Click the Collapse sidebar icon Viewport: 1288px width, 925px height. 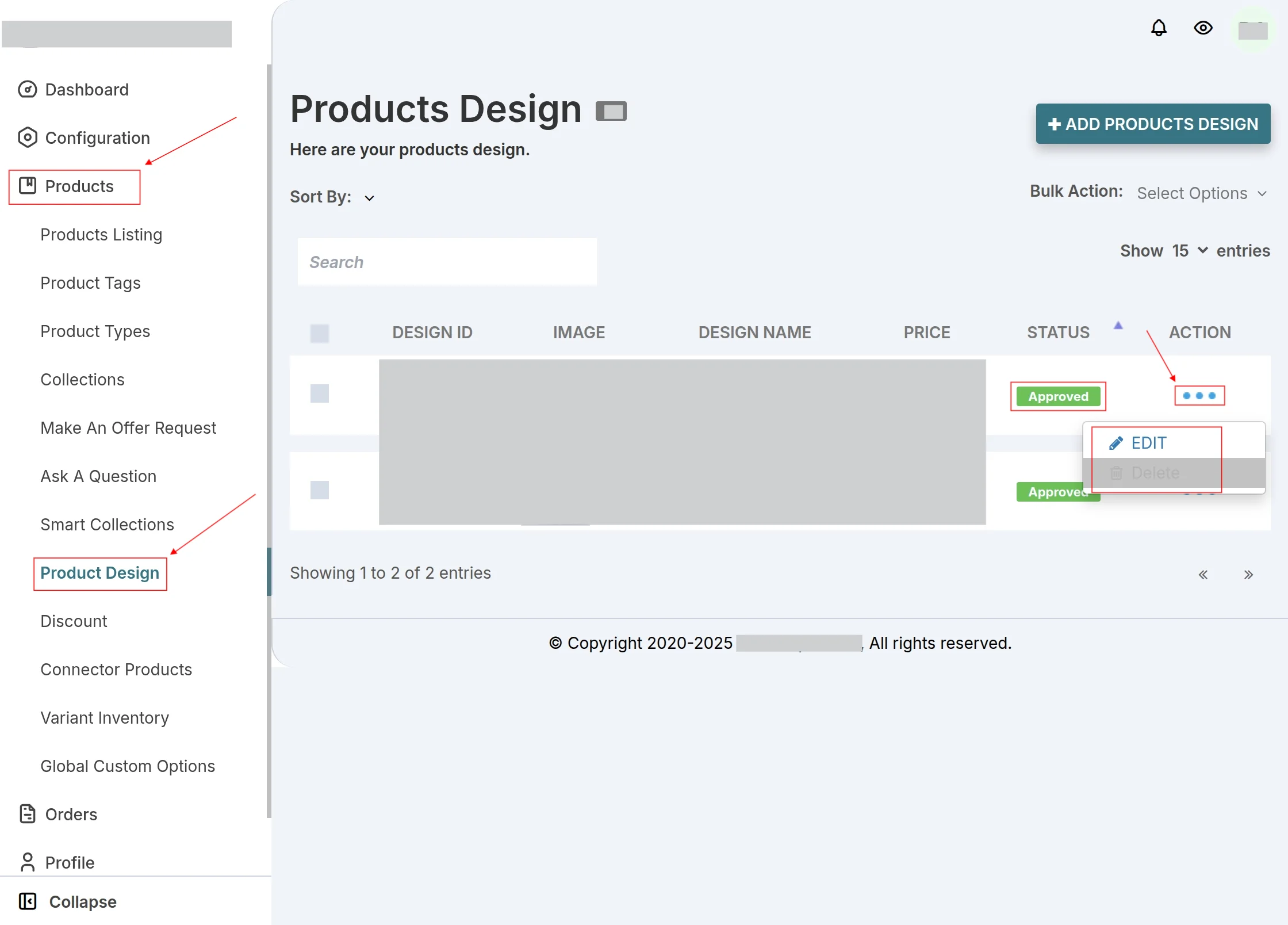28,901
